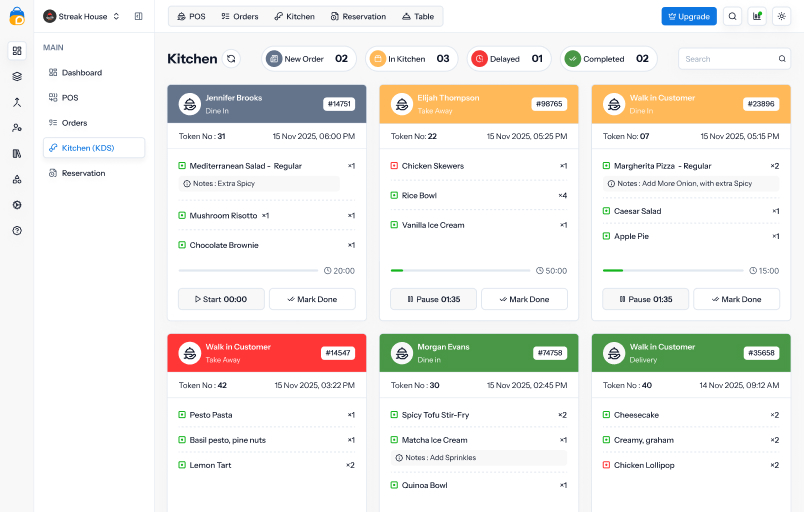Click progress bar on order #23896
804x512 pixels.
[x=674, y=270]
